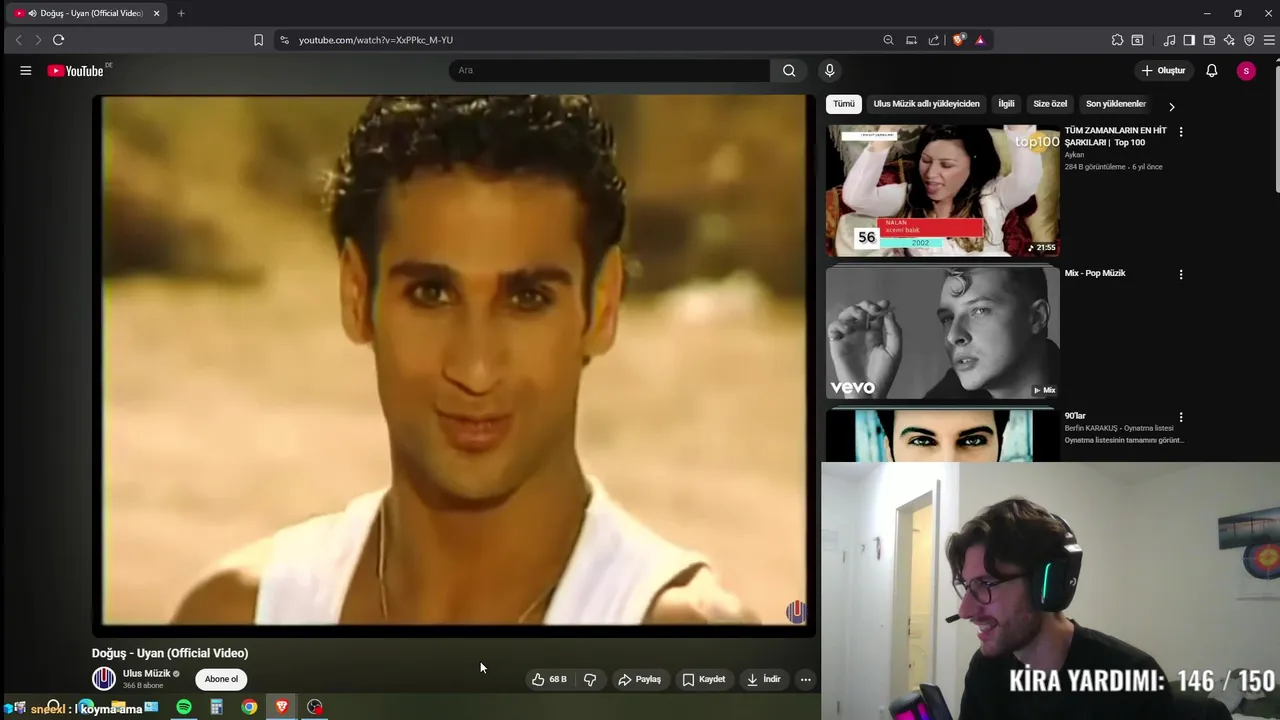Image resolution: width=1280 pixels, height=720 pixels.
Task: Open the Top 100 video thumbnail
Action: tap(942, 191)
